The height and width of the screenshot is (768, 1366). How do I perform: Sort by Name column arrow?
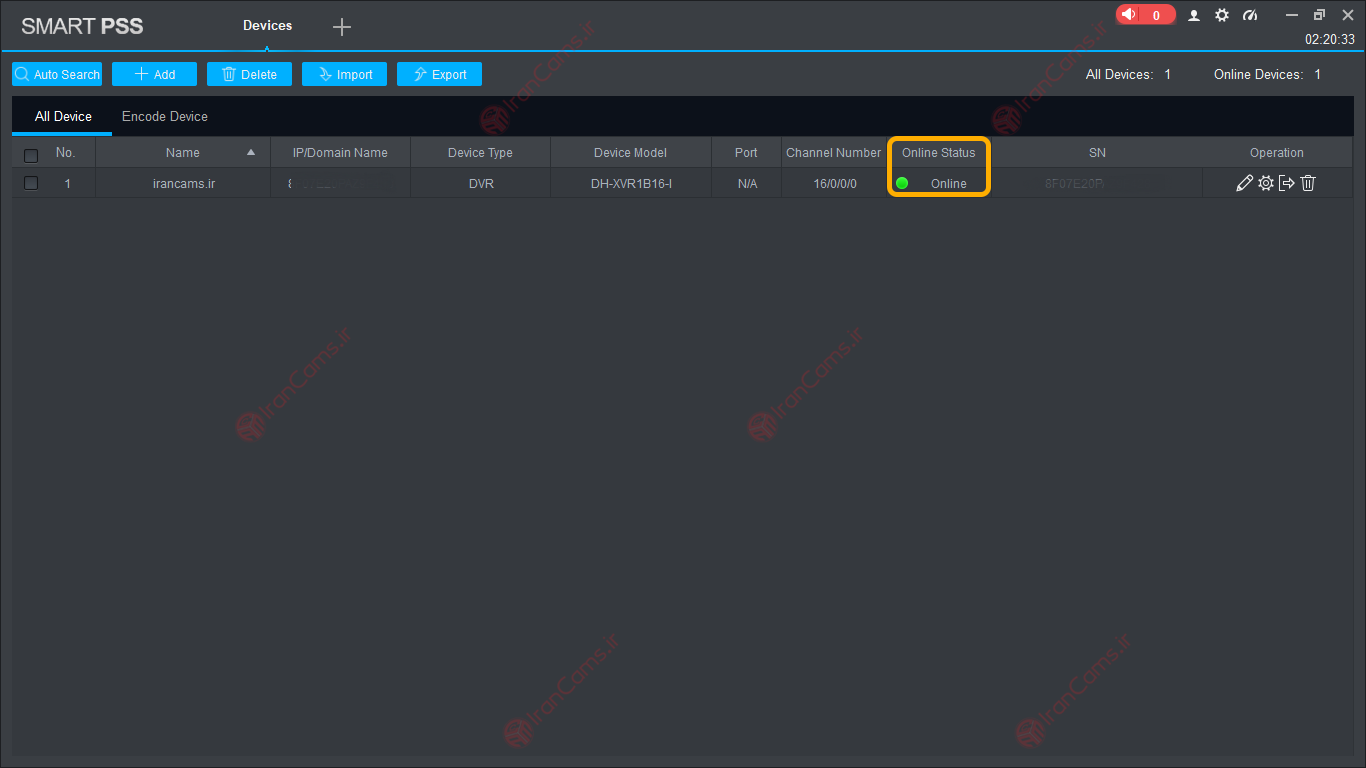(x=251, y=153)
